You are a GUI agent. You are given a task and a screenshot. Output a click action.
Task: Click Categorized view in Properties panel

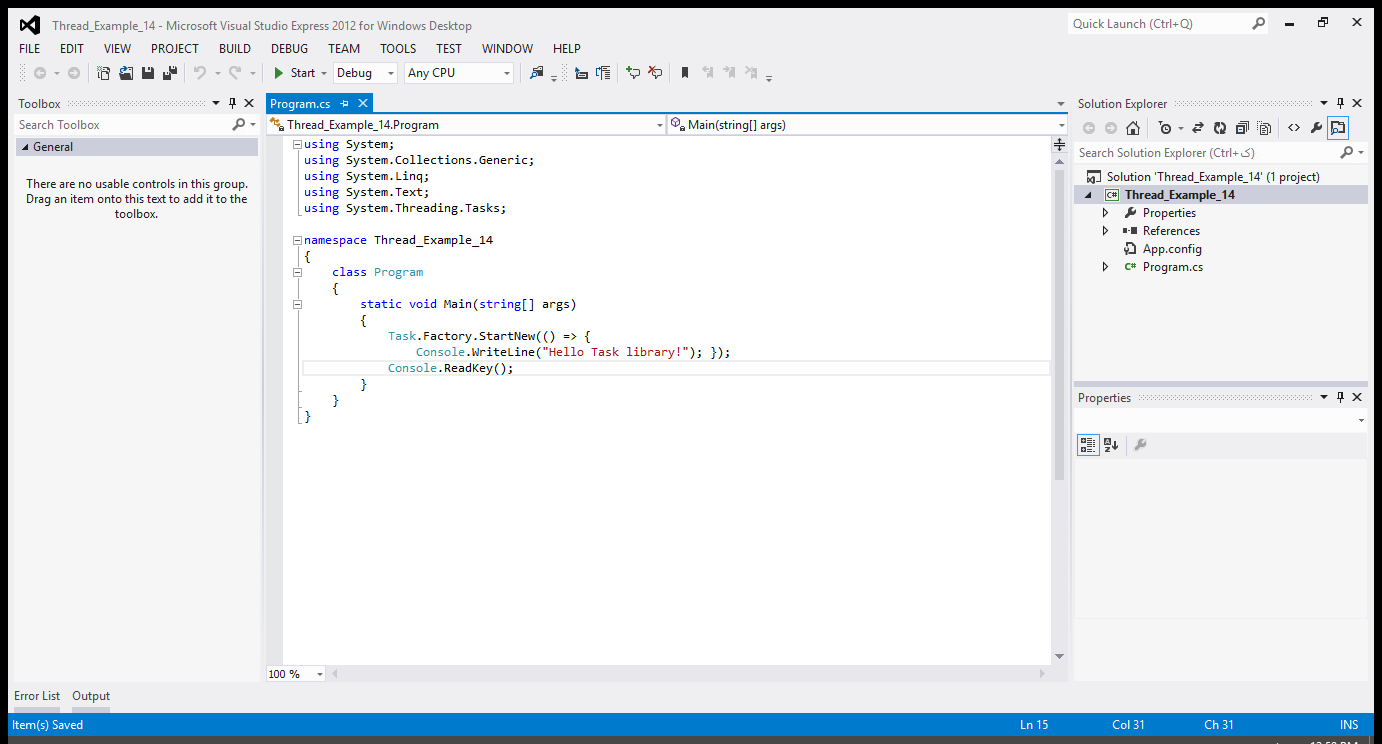click(x=1088, y=445)
